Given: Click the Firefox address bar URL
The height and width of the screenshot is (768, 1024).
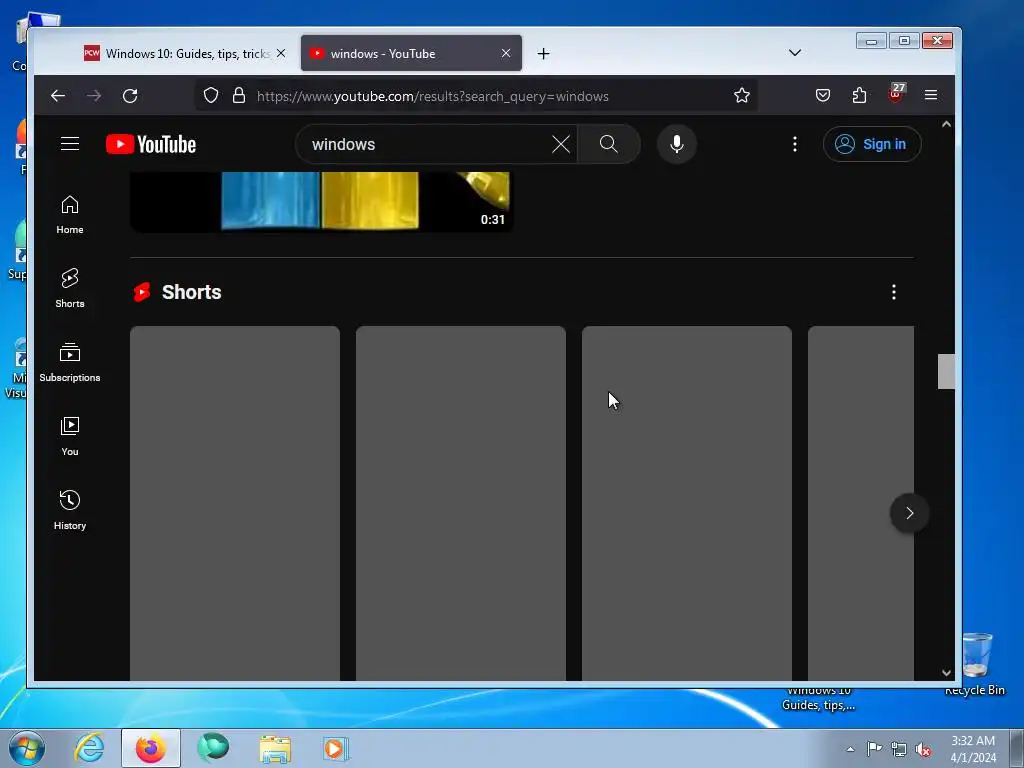Looking at the screenshot, I should [432, 96].
